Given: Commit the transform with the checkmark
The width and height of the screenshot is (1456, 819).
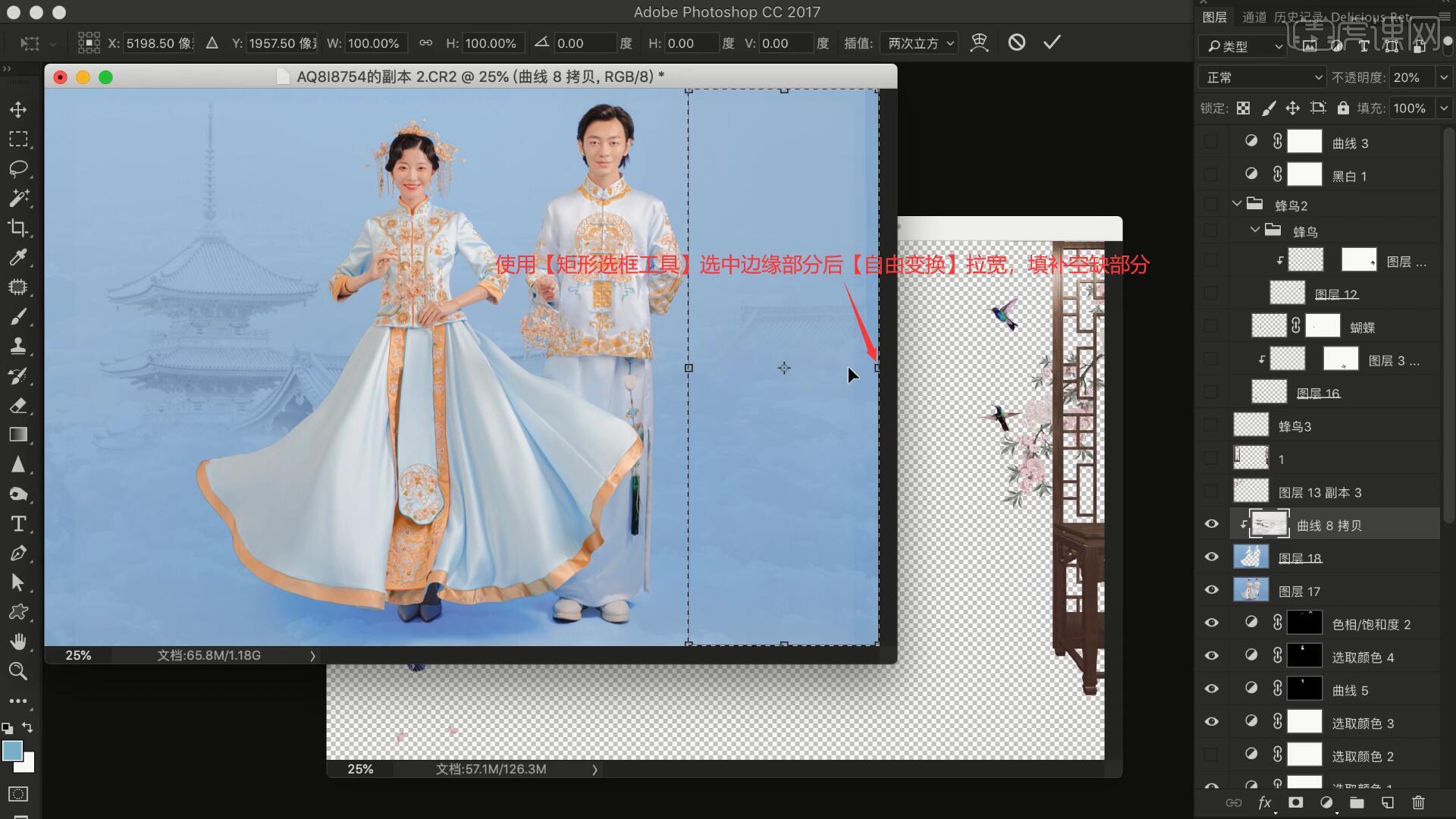Looking at the screenshot, I should click(x=1052, y=43).
